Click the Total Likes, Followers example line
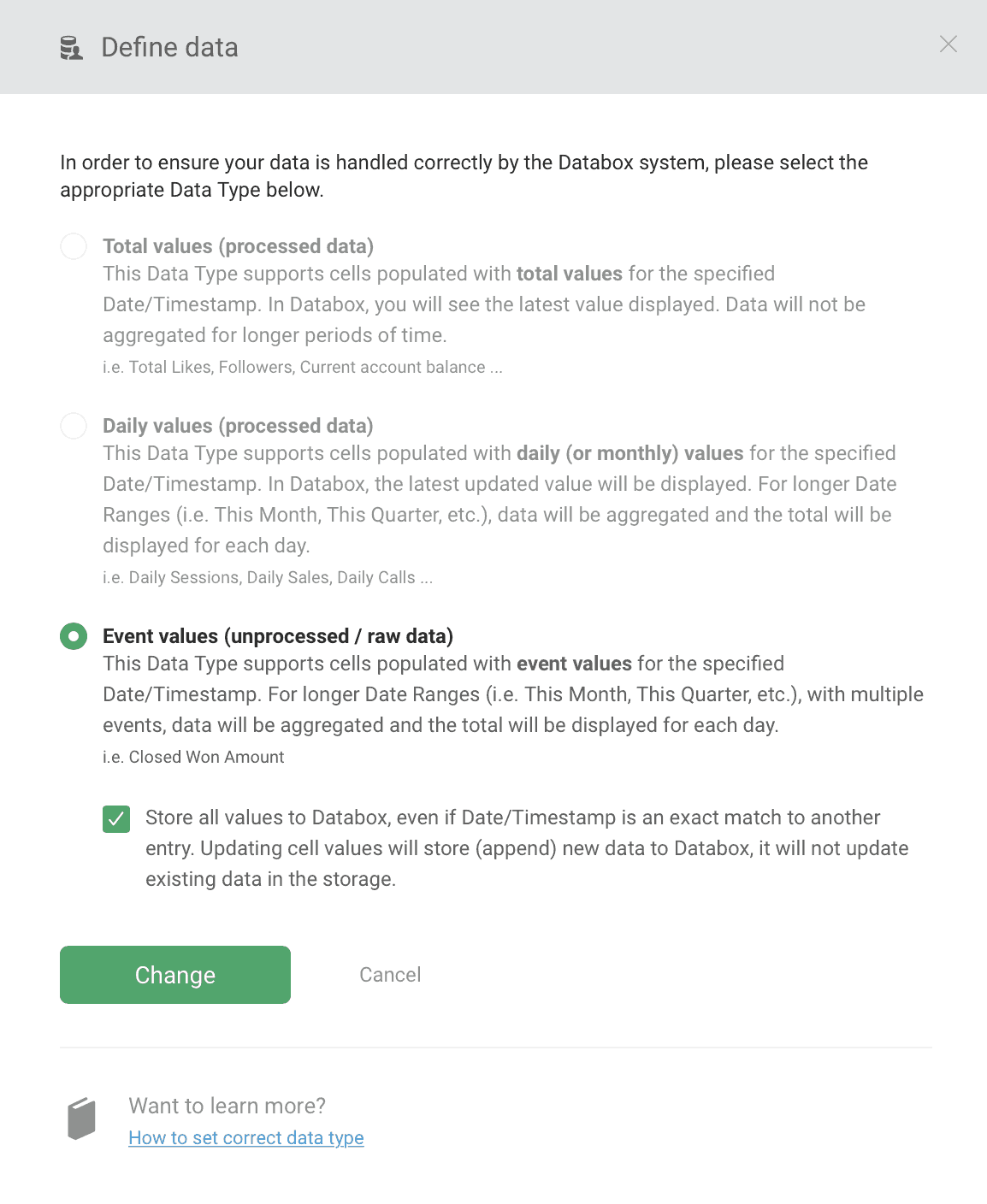The width and height of the screenshot is (987, 1204). tap(302, 368)
